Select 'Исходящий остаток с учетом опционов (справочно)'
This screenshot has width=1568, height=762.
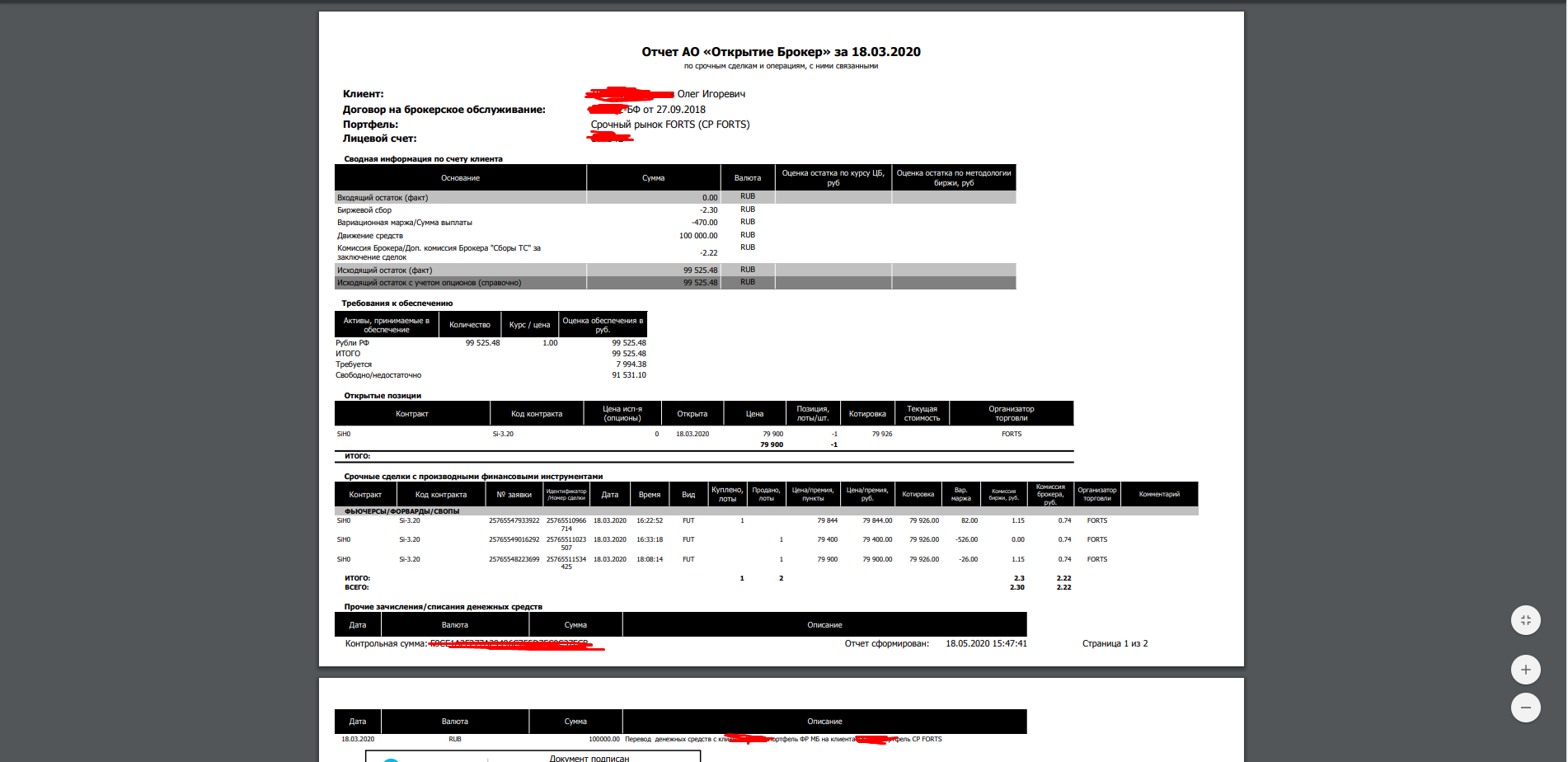(675, 283)
